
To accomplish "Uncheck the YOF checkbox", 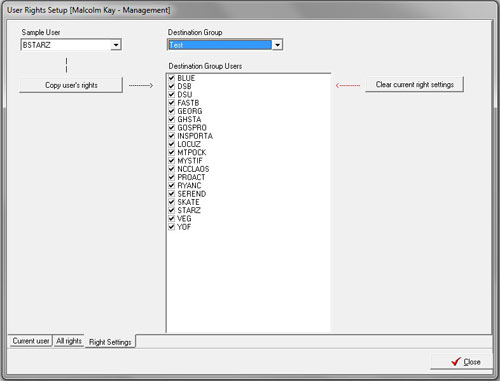I will (172, 227).
